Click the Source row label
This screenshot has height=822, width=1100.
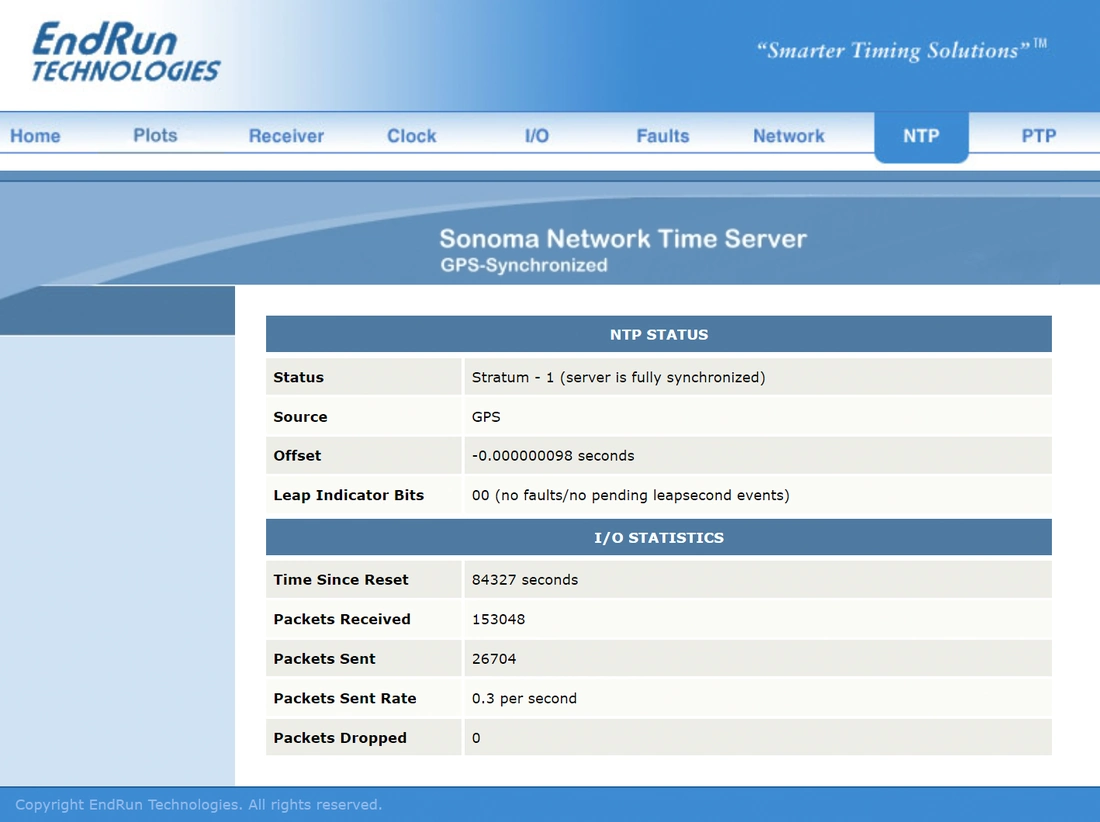[300, 417]
